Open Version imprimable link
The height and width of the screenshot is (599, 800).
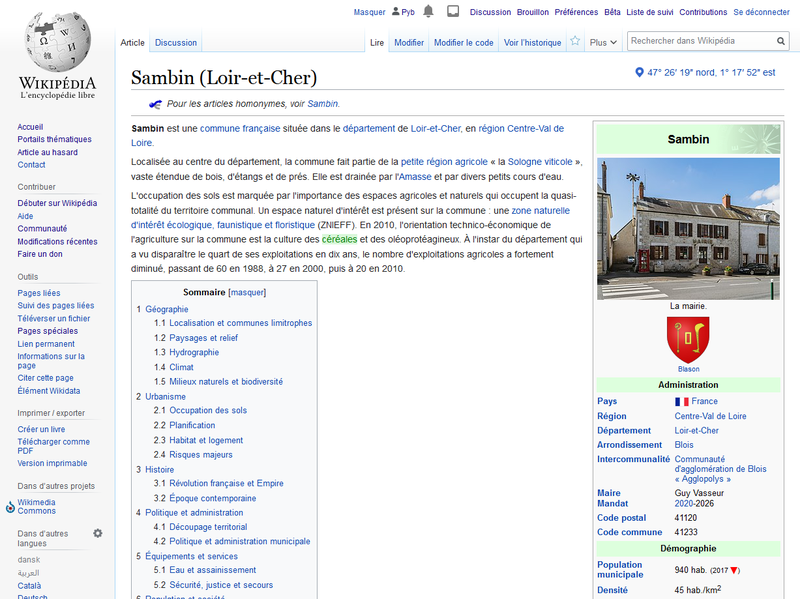pyautogui.click(x=52, y=463)
